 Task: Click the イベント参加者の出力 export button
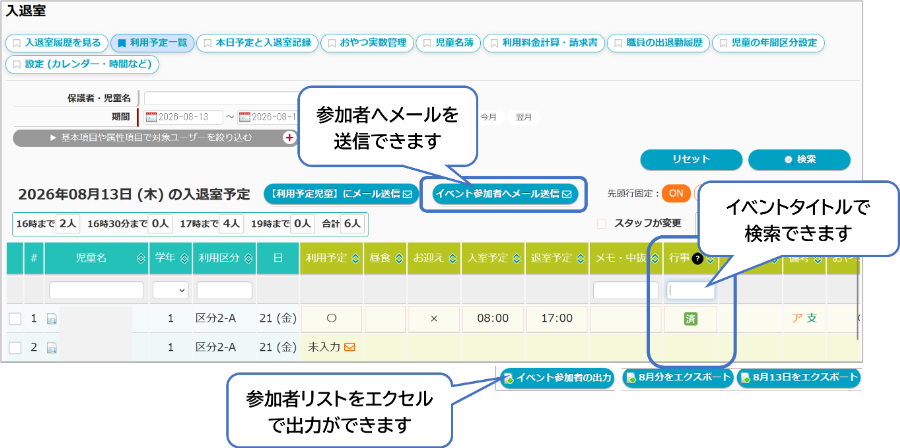pos(557,377)
